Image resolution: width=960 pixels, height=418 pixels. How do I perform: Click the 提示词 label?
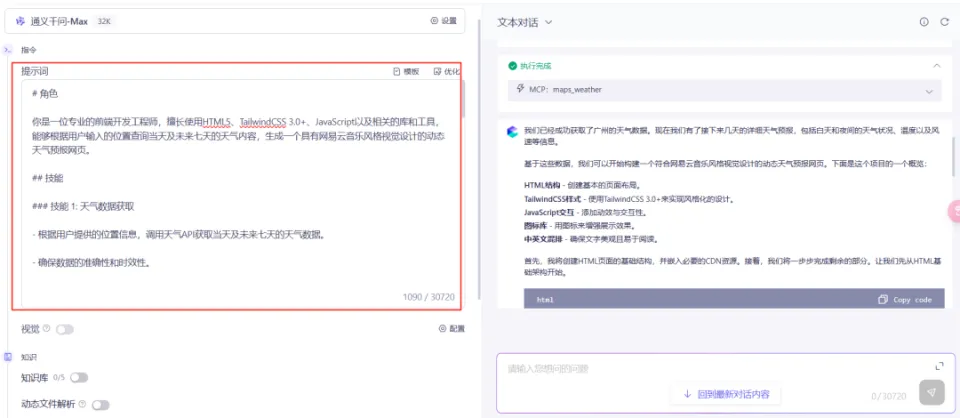pyautogui.click(x=35, y=72)
